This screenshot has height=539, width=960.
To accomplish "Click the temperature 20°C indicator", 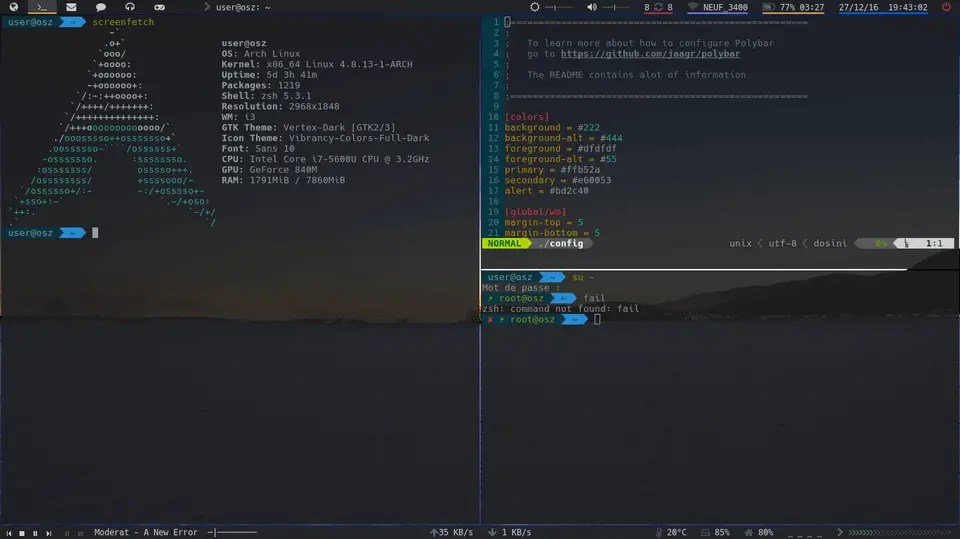I will 671,532.
